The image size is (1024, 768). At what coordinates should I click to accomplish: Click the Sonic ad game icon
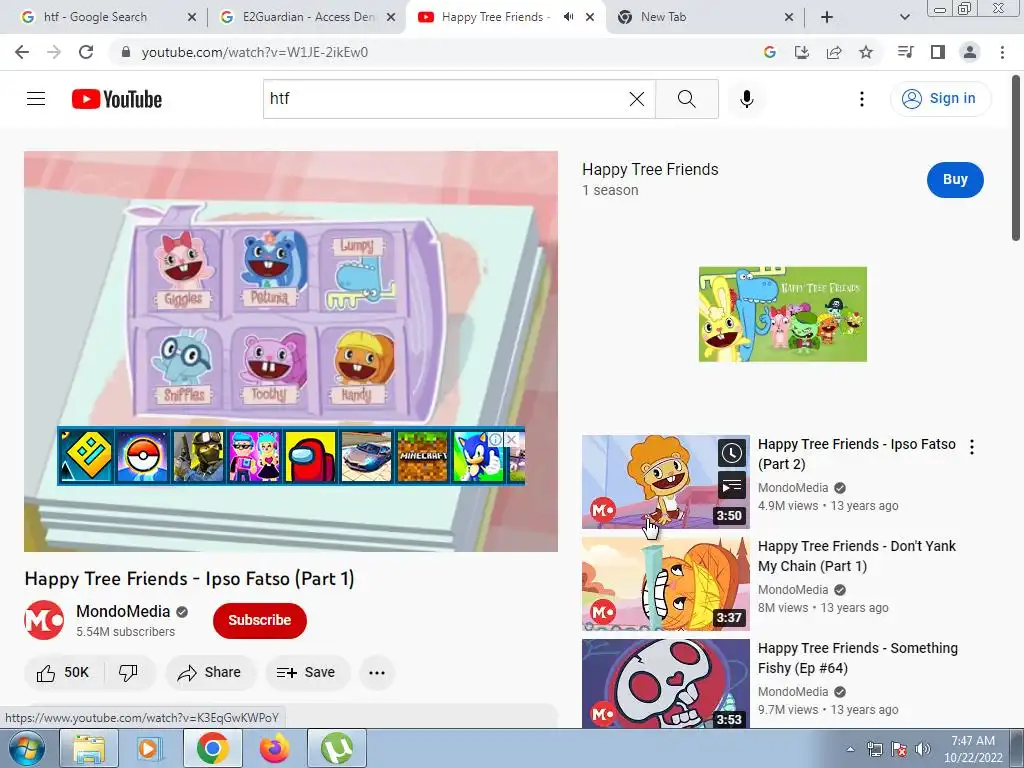click(479, 456)
